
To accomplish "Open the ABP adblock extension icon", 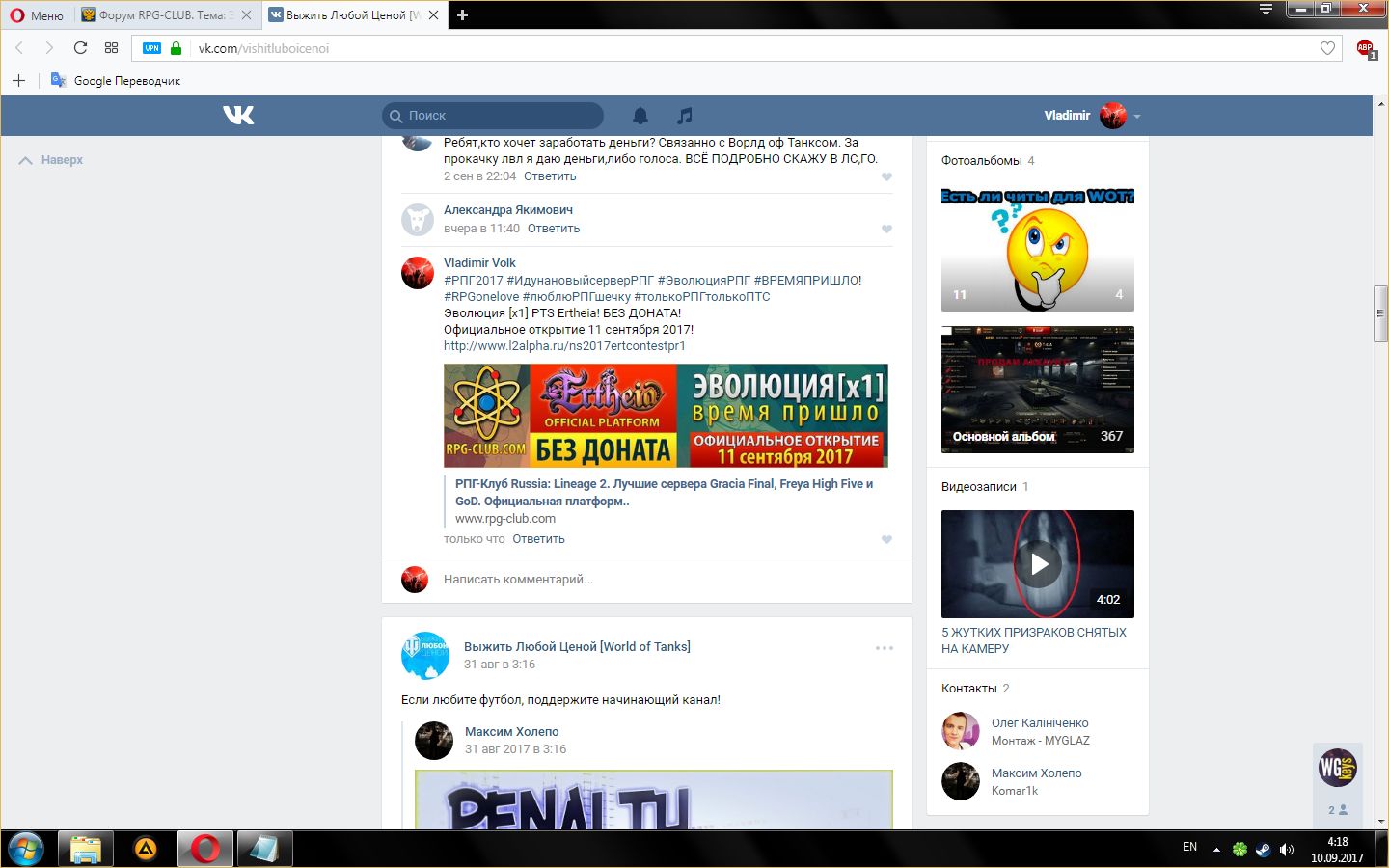I will pos(1365,48).
